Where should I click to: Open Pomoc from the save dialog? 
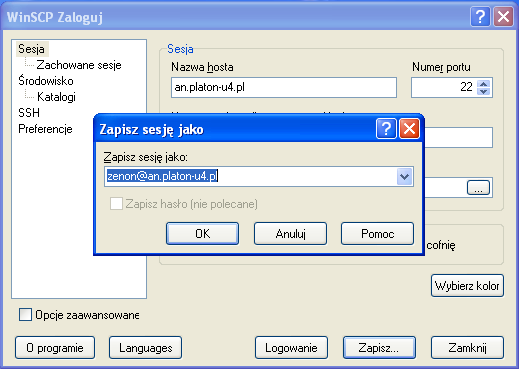(377, 233)
